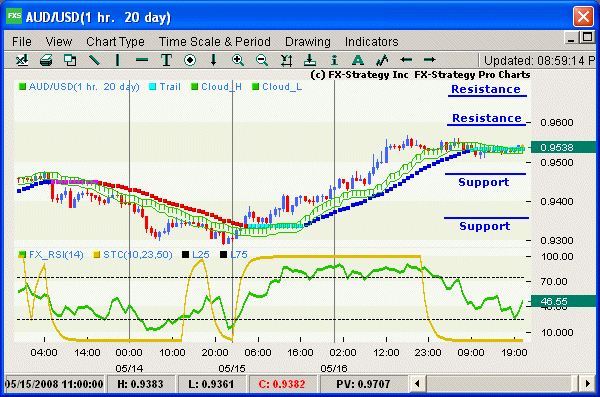The image size is (600, 397).
Task: Click the scroll right arrow in status bar
Action: point(587,383)
